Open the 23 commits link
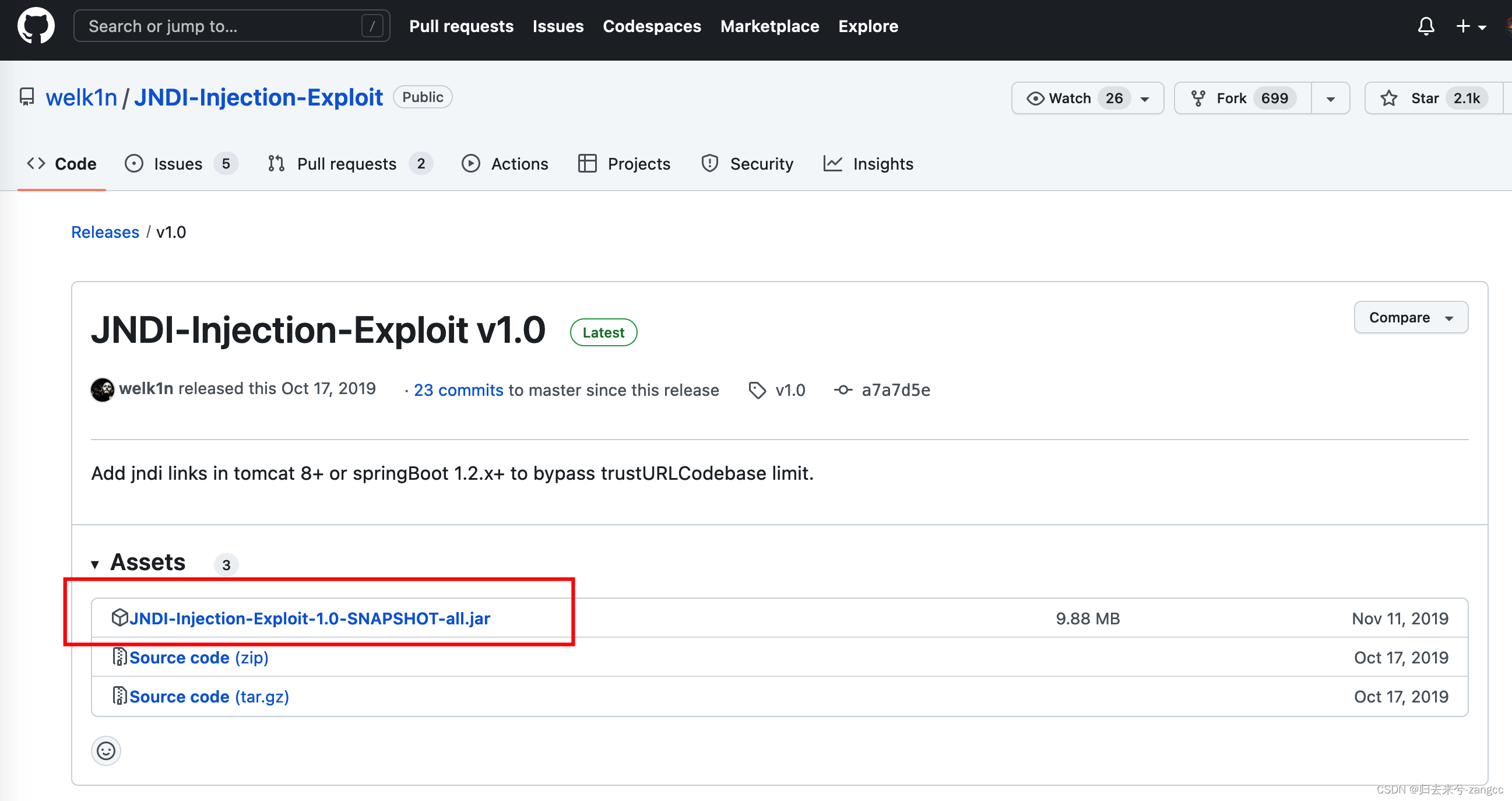 point(458,391)
